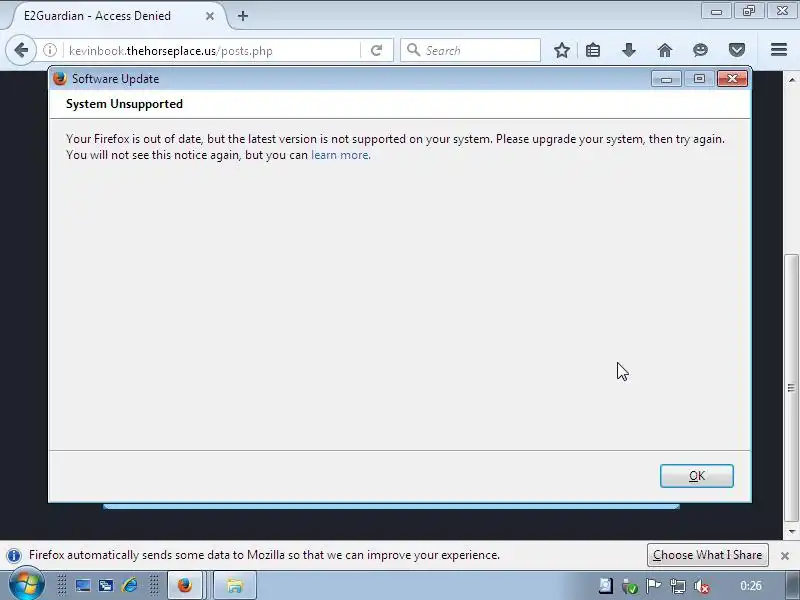Click the page scrollbar up arrow
Viewport: 800px width, 600px height.
(791, 80)
